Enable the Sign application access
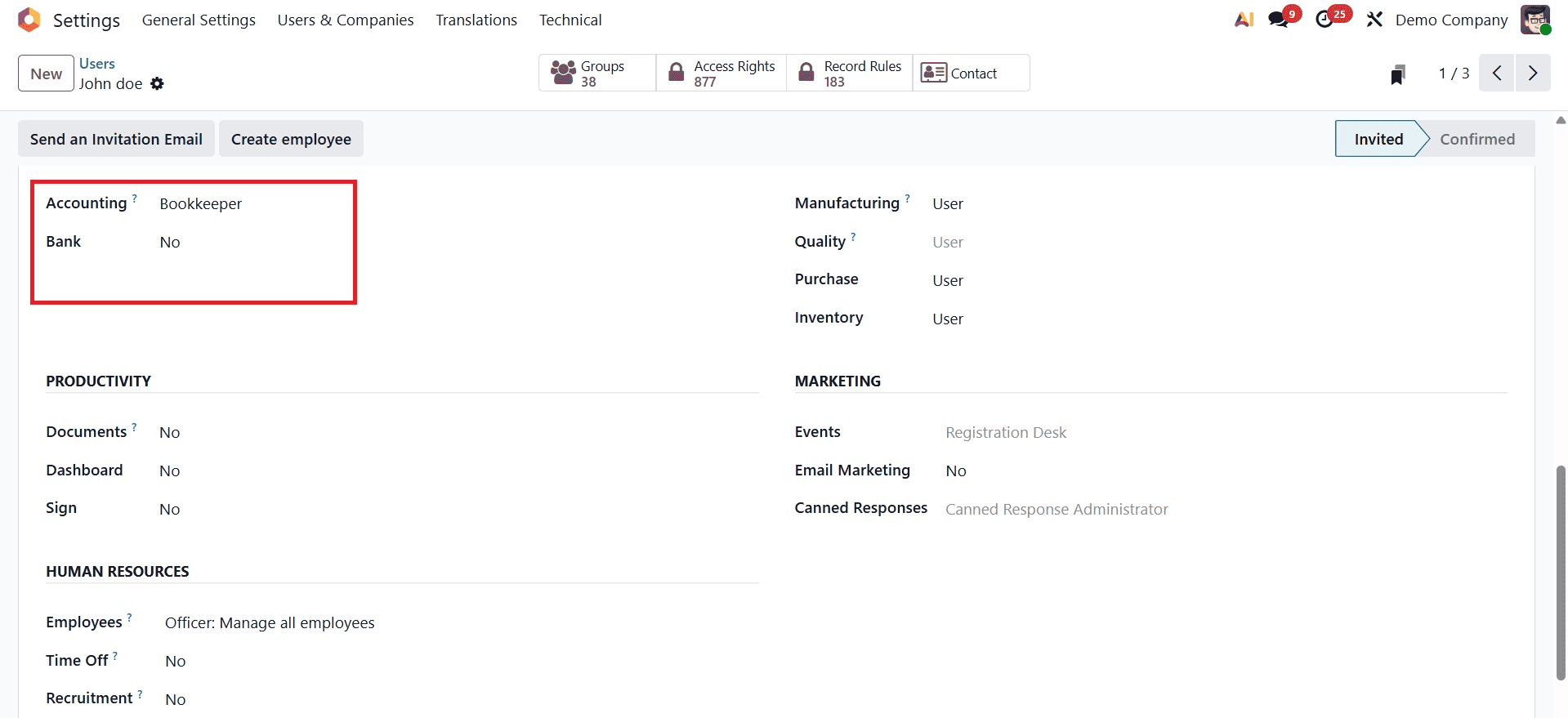Screen dimensions: 1568x718 [x=169, y=508]
